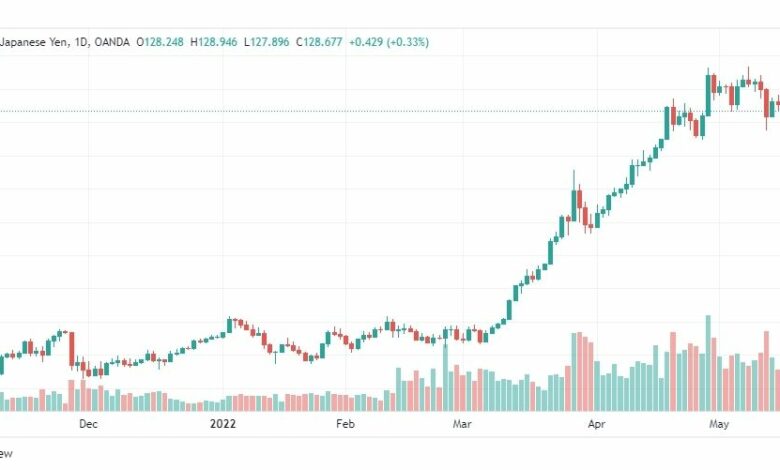
Task: Click the May label on time axis
Action: pyautogui.click(x=719, y=424)
